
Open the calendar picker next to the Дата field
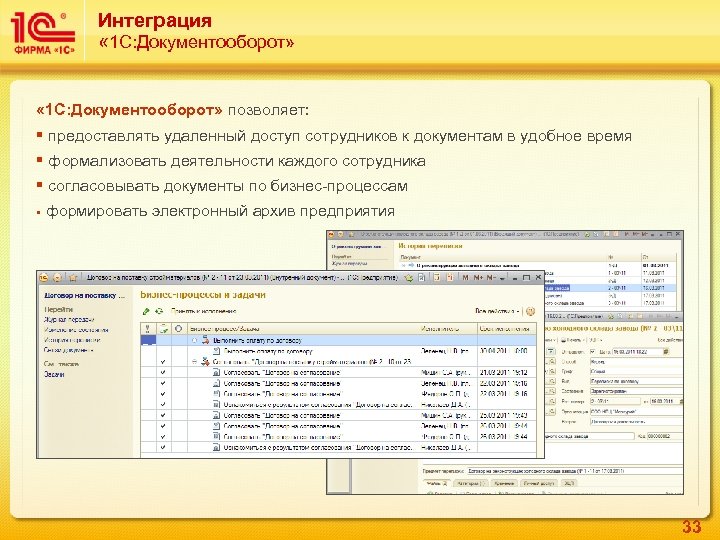click(666, 352)
